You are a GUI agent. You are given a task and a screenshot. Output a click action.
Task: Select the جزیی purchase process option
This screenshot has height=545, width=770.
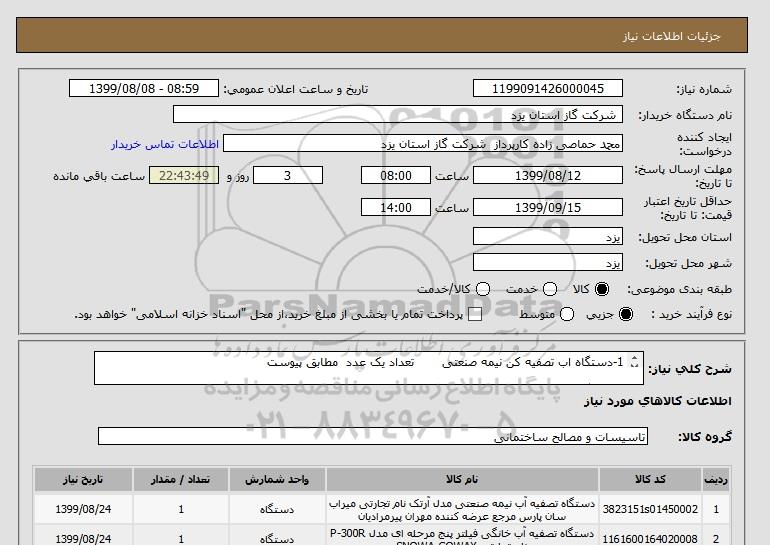[x=626, y=314]
